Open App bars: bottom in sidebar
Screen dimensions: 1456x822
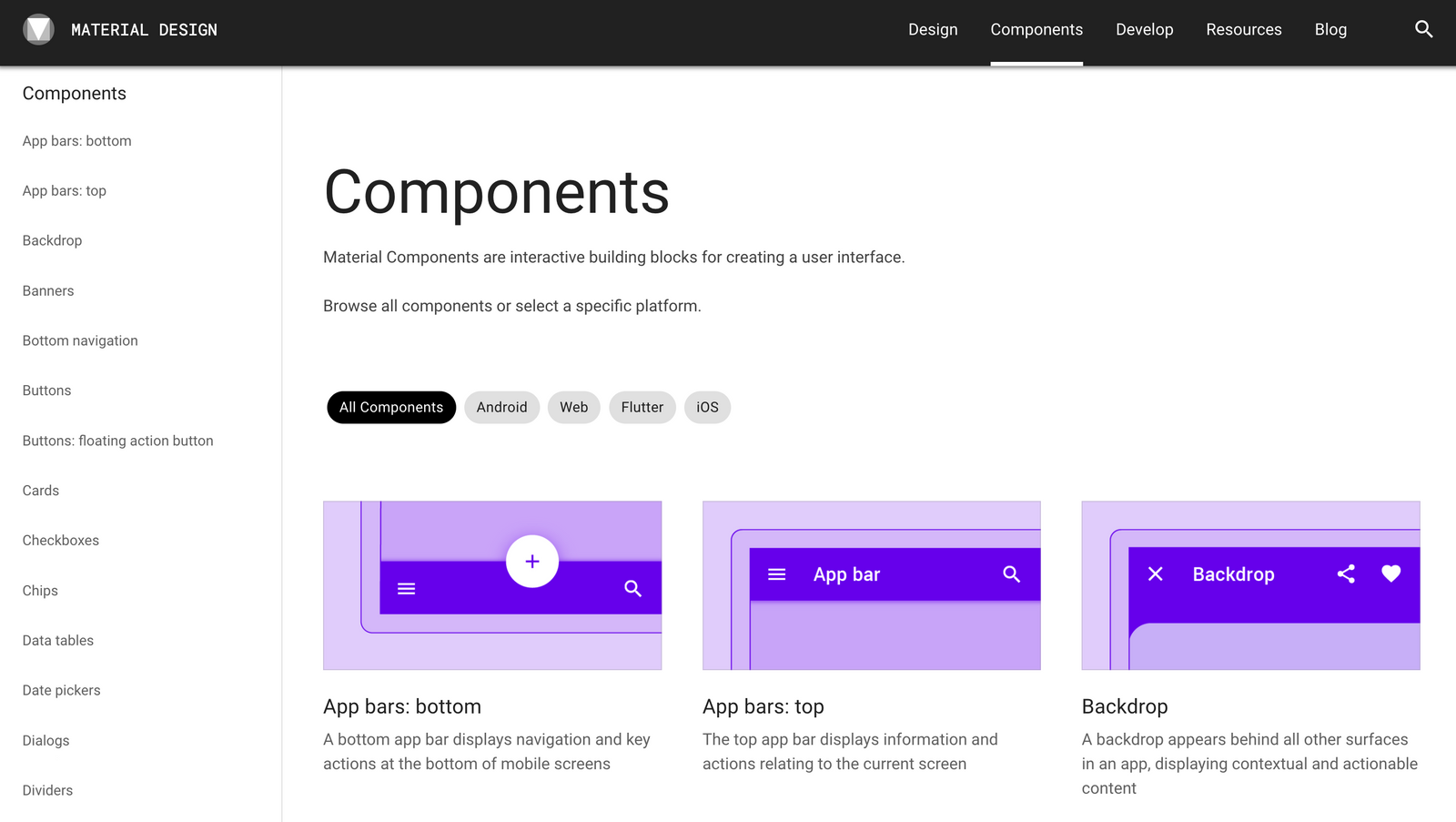click(77, 141)
